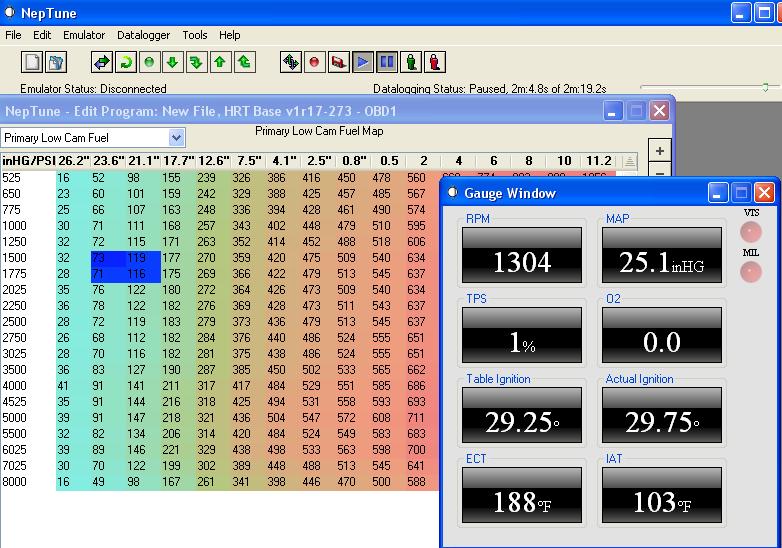Click cell value 711 in 5000 row
782x548 pixels.
pyautogui.click(x=416, y=417)
